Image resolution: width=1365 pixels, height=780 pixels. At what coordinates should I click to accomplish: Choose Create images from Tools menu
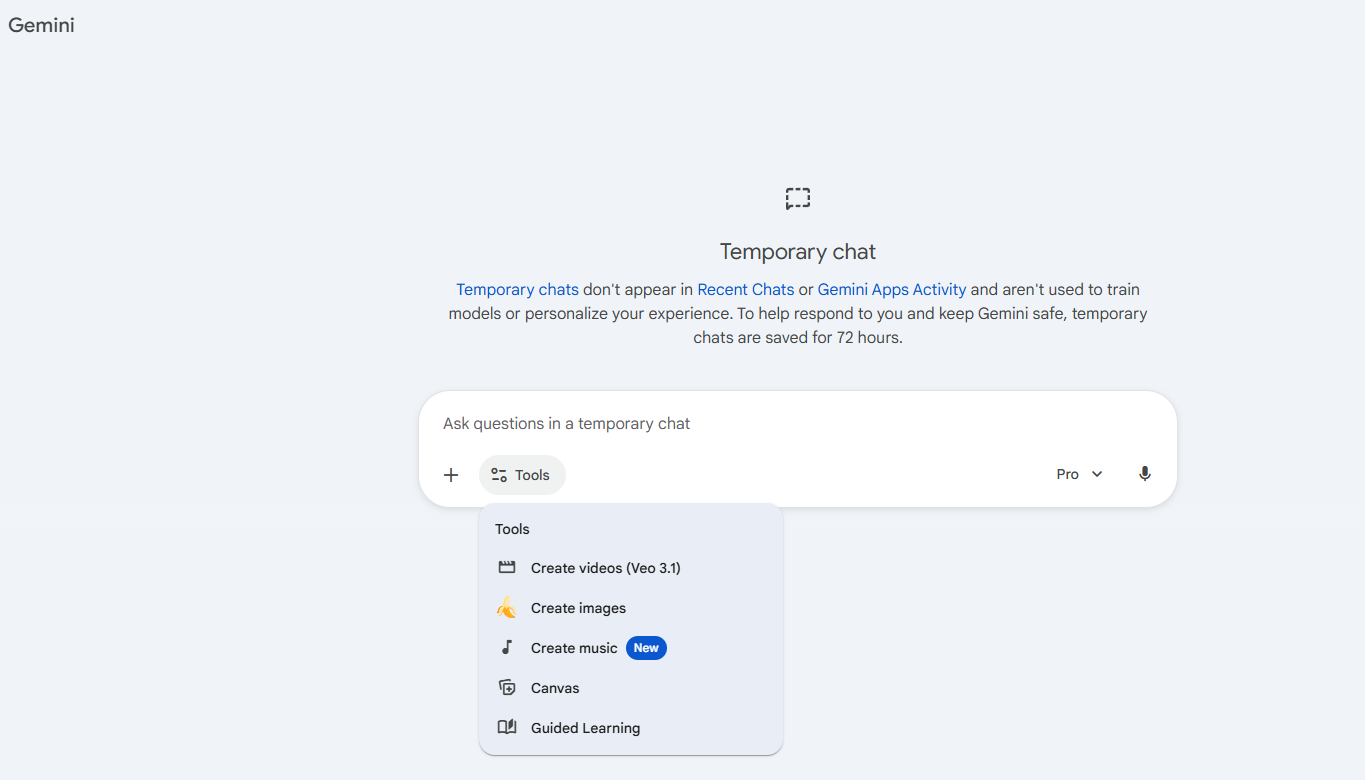(578, 608)
